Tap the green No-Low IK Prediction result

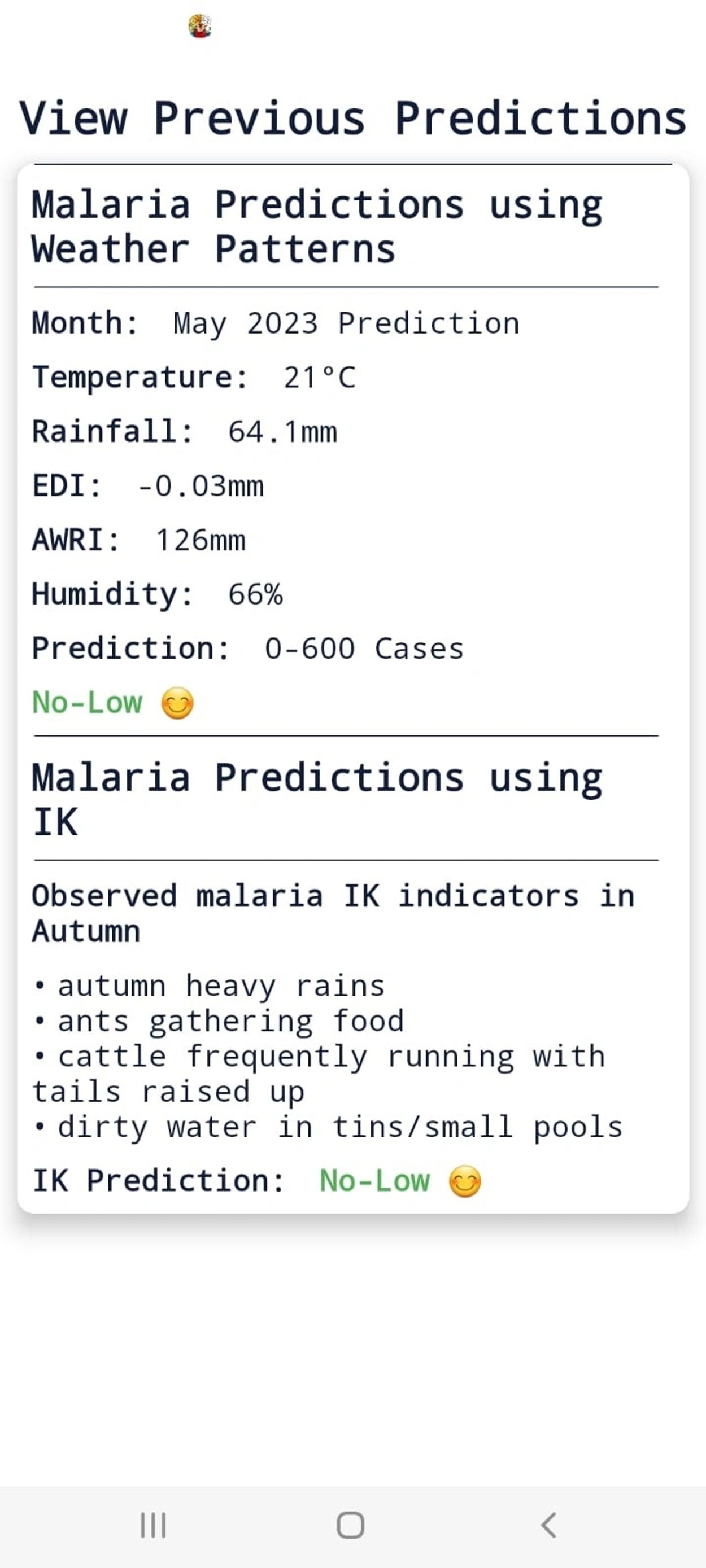click(374, 1181)
